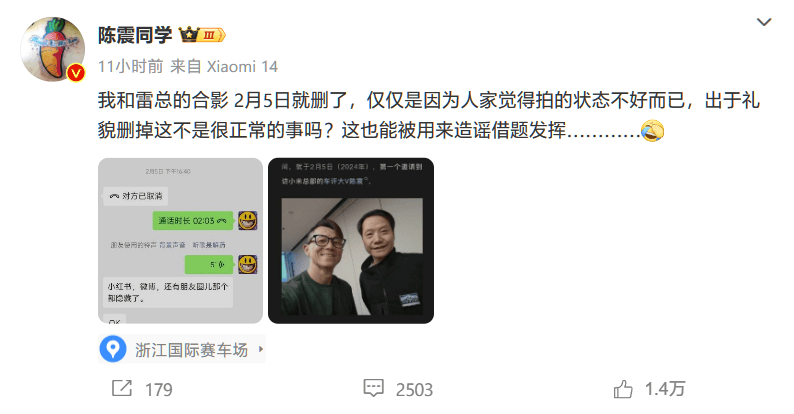794x414 pixels.
Task: Click the orange verified V badge
Action: tap(75, 73)
